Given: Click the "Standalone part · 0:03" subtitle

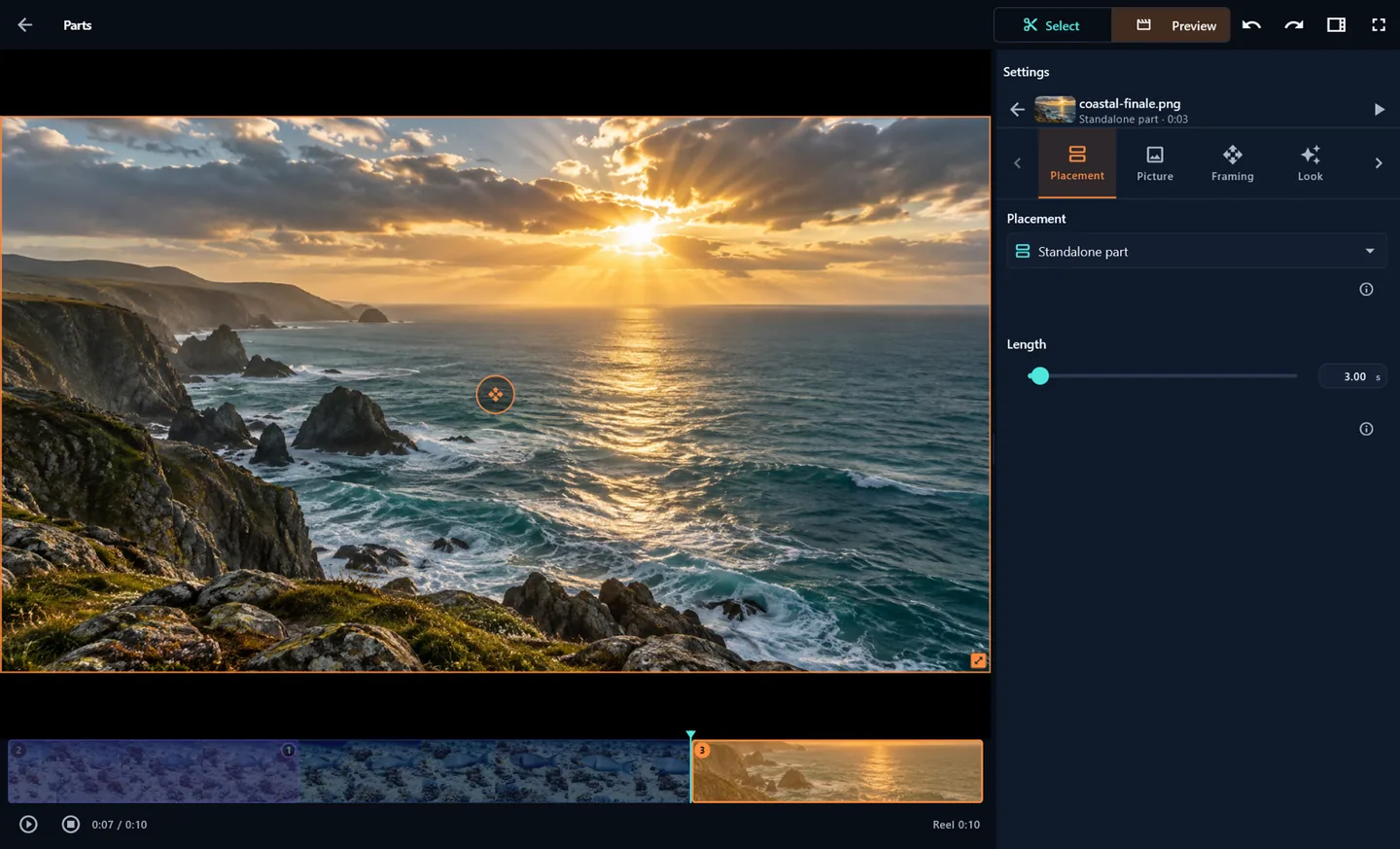Looking at the screenshot, I should pyautogui.click(x=1134, y=120).
